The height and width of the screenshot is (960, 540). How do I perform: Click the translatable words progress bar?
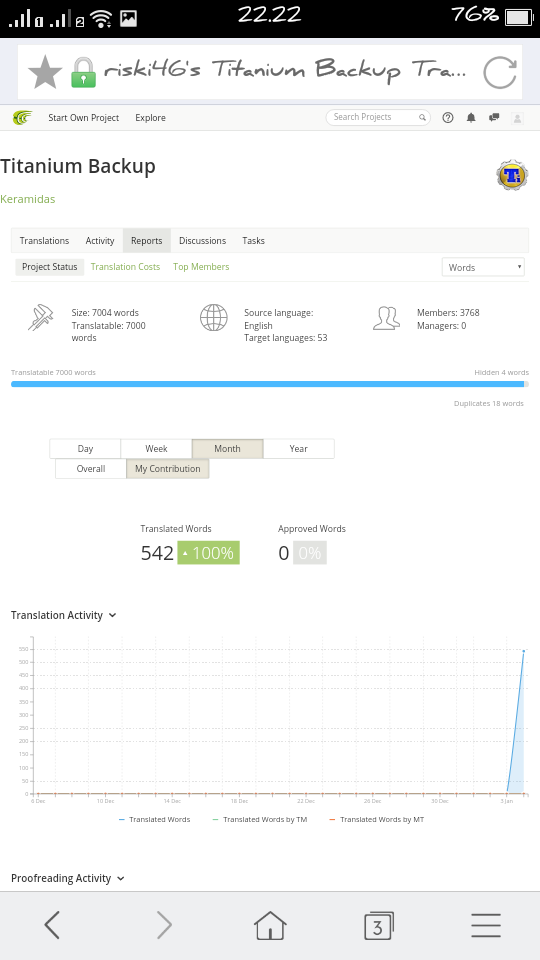268,384
